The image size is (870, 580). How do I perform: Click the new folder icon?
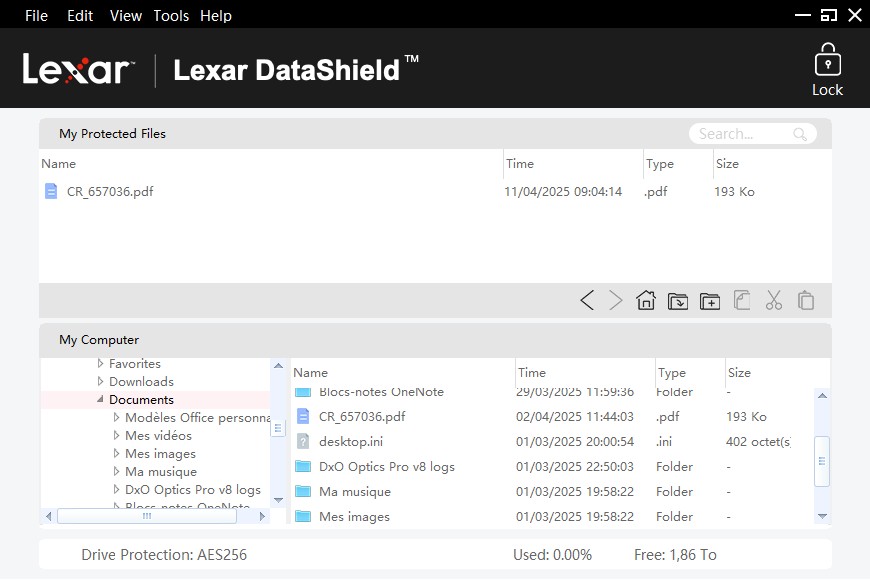coord(710,301)
